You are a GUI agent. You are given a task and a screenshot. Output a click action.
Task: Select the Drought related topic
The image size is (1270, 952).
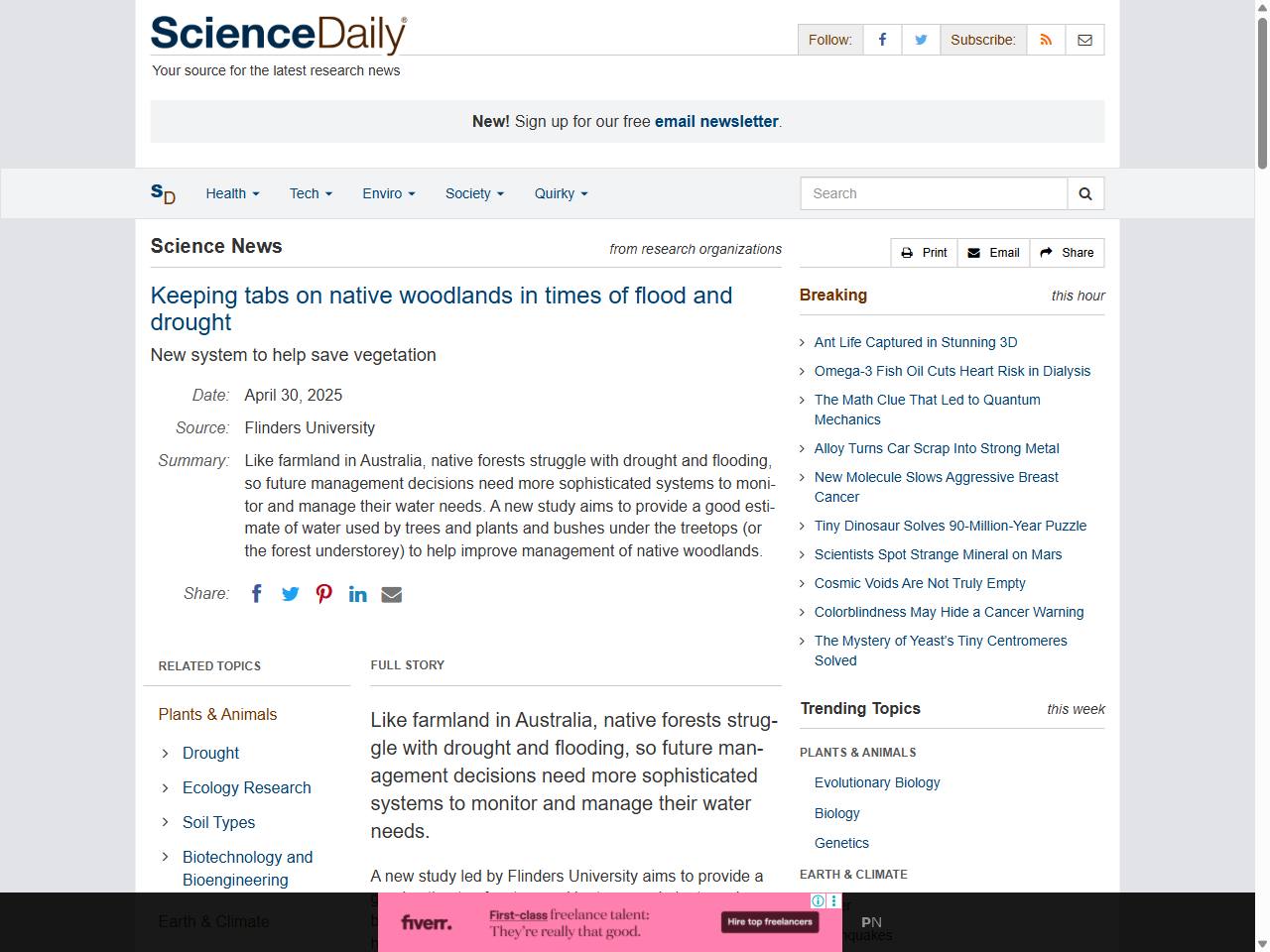click(210, 753)
